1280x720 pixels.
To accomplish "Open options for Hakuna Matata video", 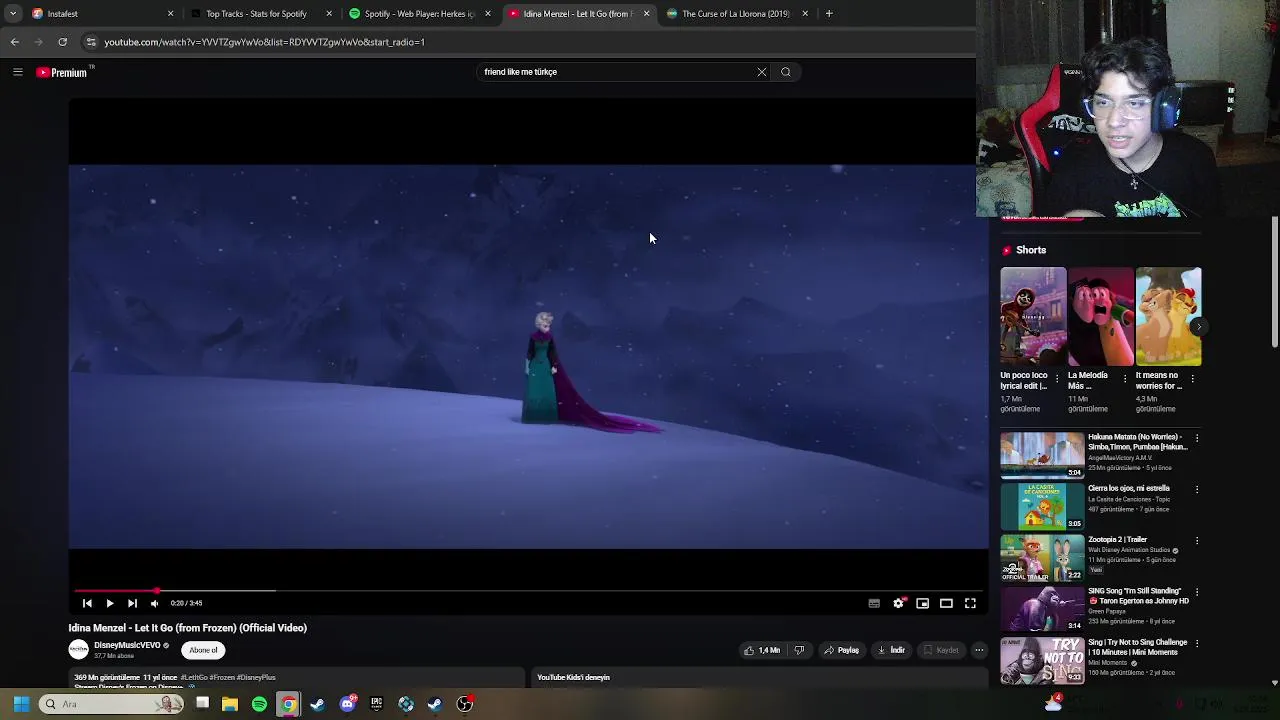I will click(1197, 438).
